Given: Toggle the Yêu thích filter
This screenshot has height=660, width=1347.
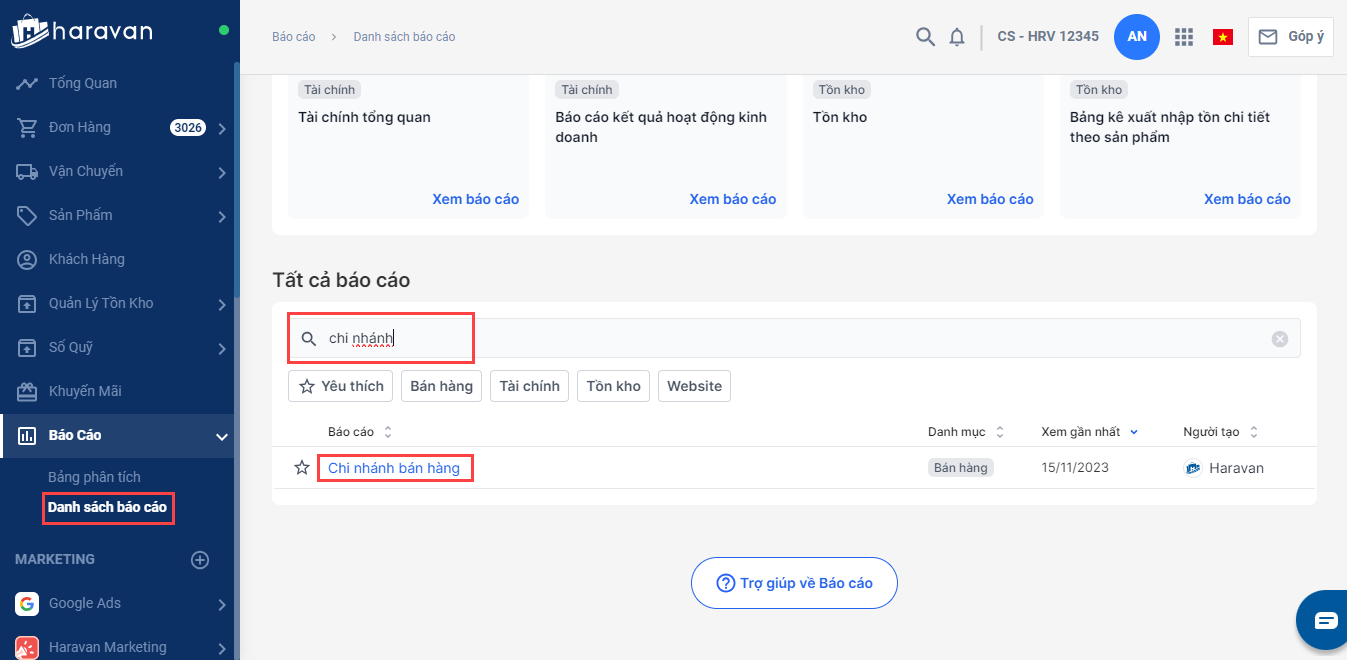Looking at the screenshot, I should click(x=340, y=386).
